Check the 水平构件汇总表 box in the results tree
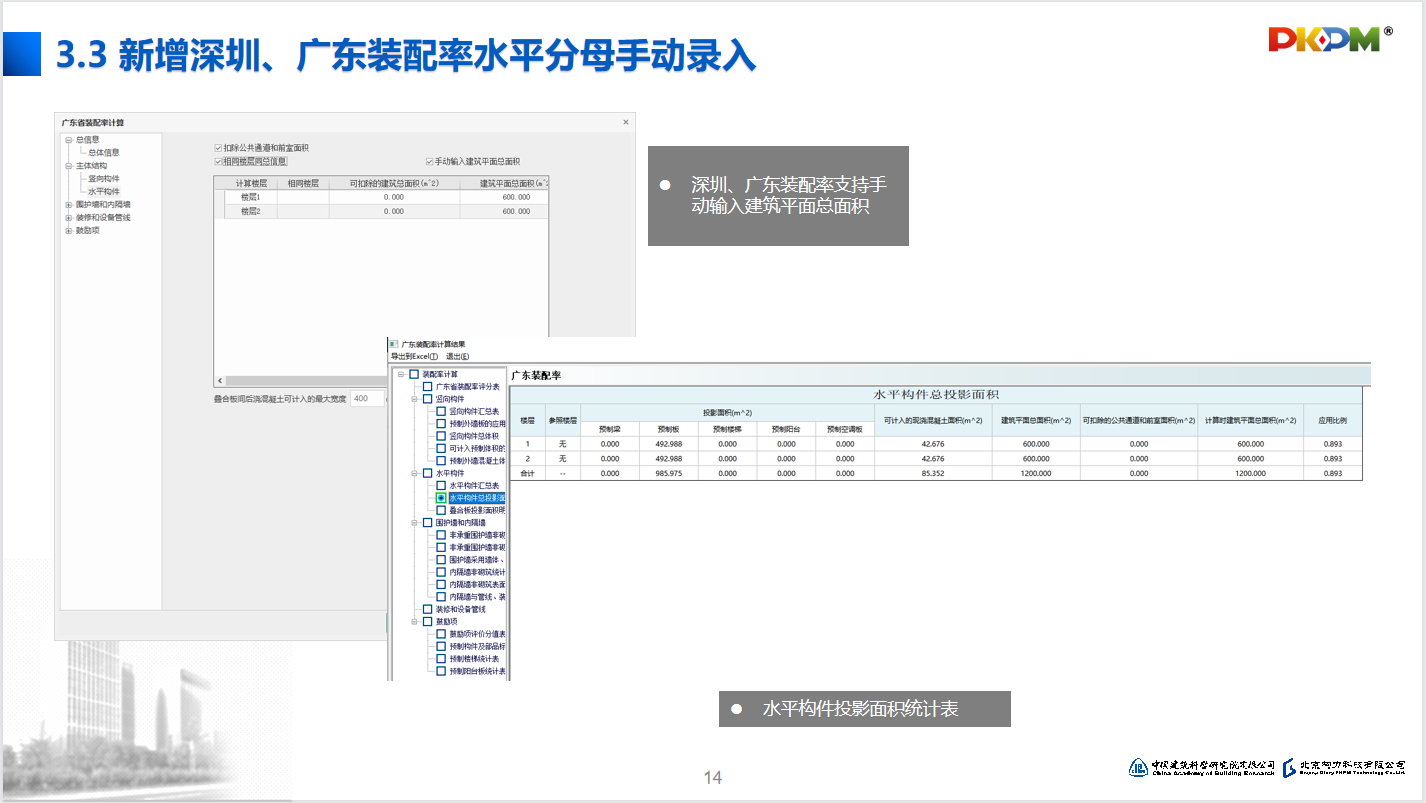Viewport: 1426px width, 803px height. 441,485
